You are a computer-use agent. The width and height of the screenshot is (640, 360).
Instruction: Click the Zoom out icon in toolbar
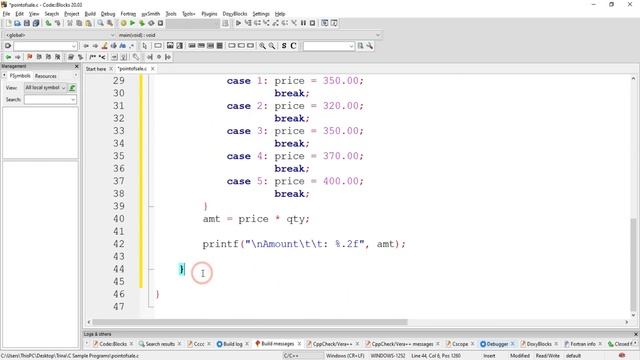click(x=271, y=46)
